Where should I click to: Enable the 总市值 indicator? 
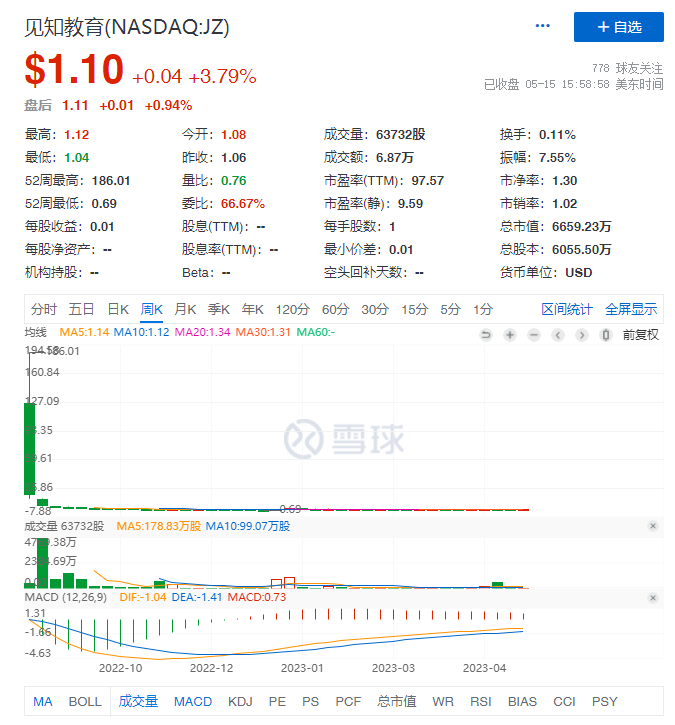pyautogui.click(x=396, y=701)
